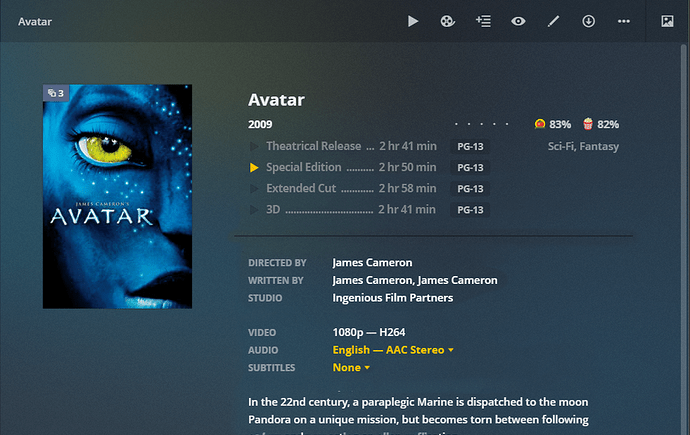
Task: Click the add to playlist icon
Action: coord(483,21)
